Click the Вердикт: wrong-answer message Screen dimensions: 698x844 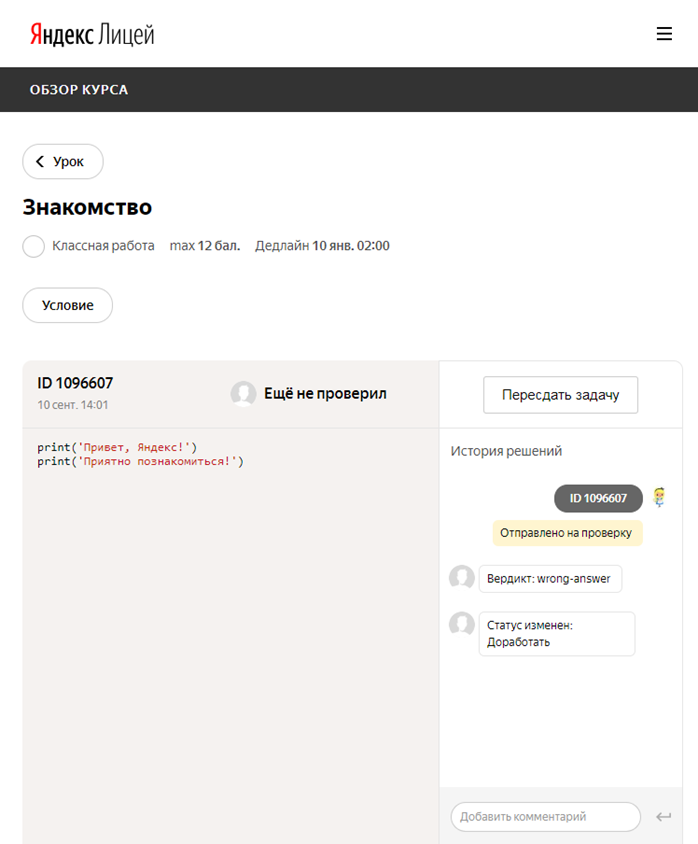(x=550, y=579)
